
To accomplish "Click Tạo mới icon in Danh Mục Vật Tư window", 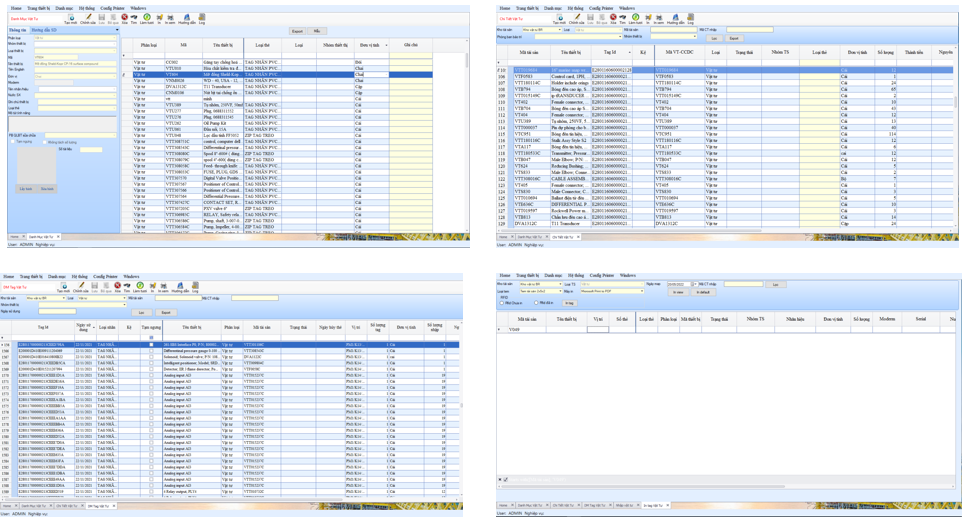I will pyautogui.click(x=71, y=18).
